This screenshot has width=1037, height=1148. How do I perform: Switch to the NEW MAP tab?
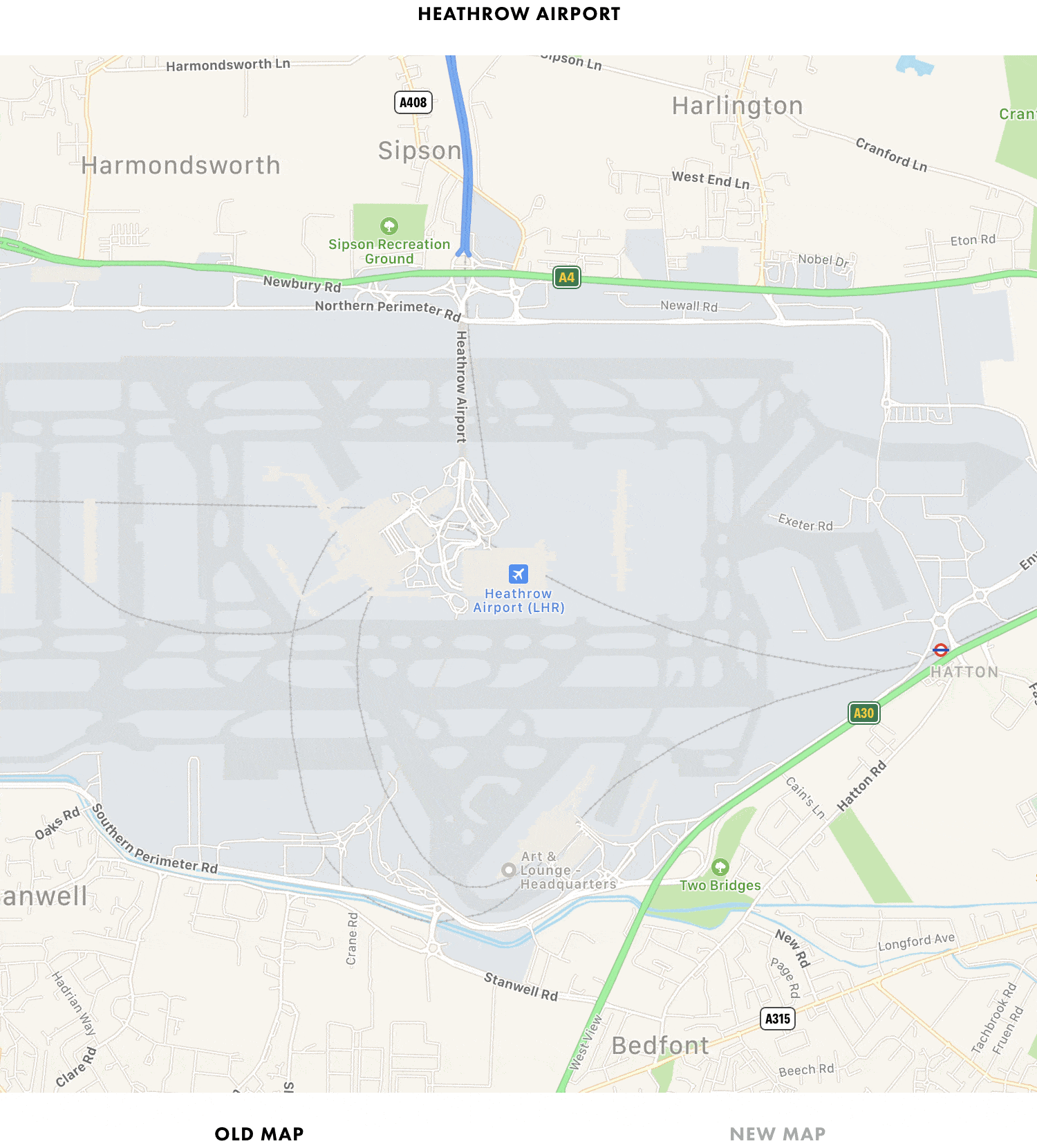point(778,1134)
